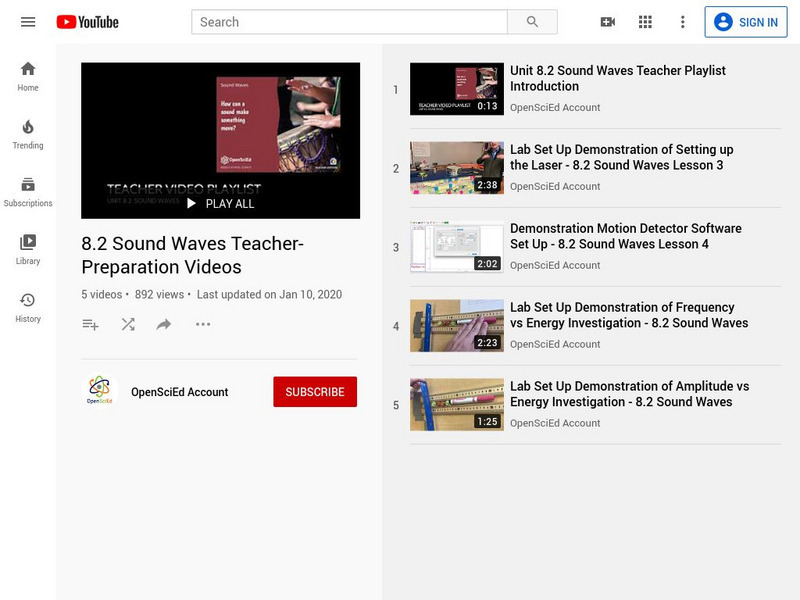Screen dimensions: 800x600
Task: Open Trending in sidebar
Action: click(x=28, y=135)
